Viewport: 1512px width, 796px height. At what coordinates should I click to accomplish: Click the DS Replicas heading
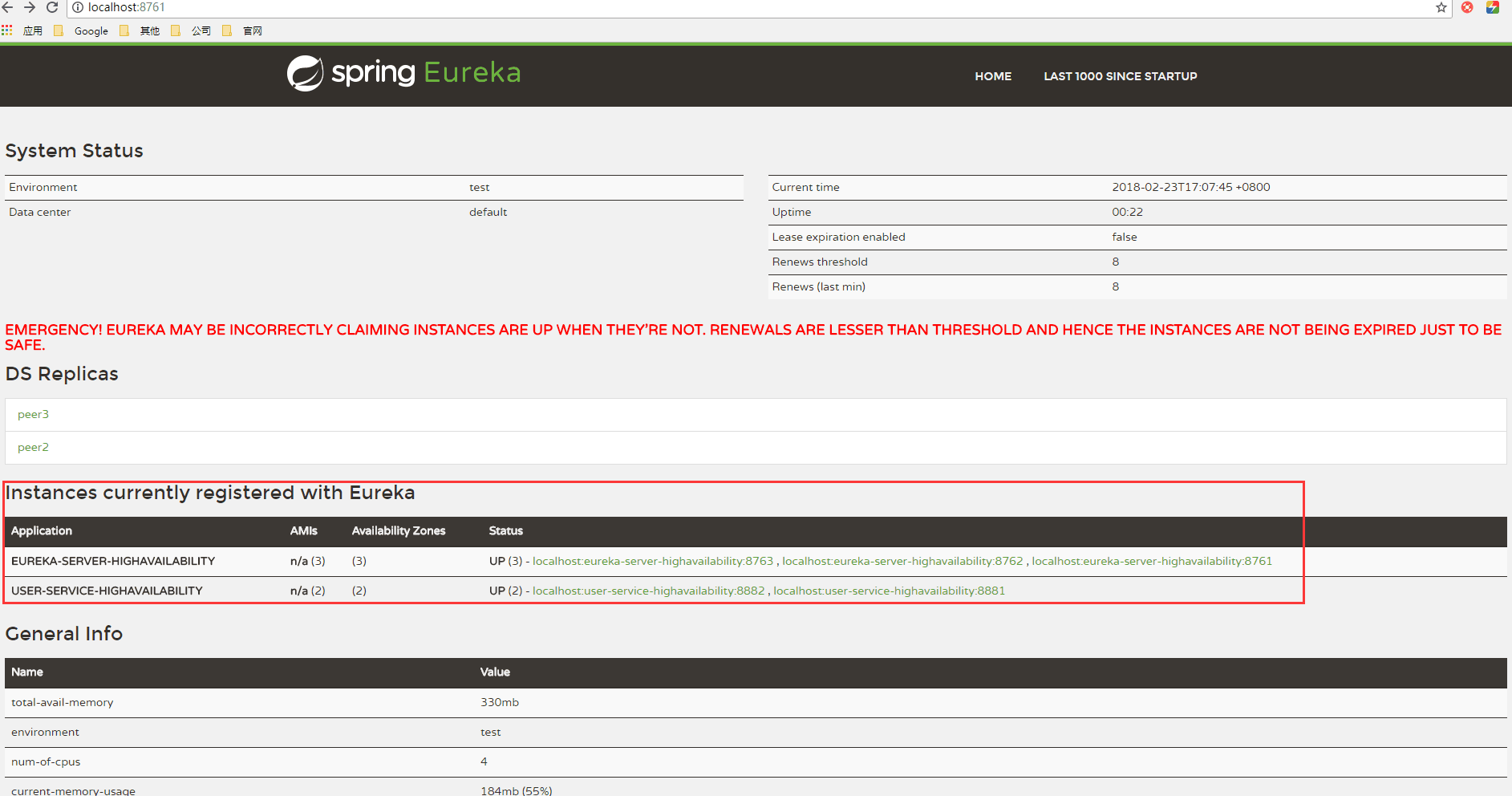point(62,374)
